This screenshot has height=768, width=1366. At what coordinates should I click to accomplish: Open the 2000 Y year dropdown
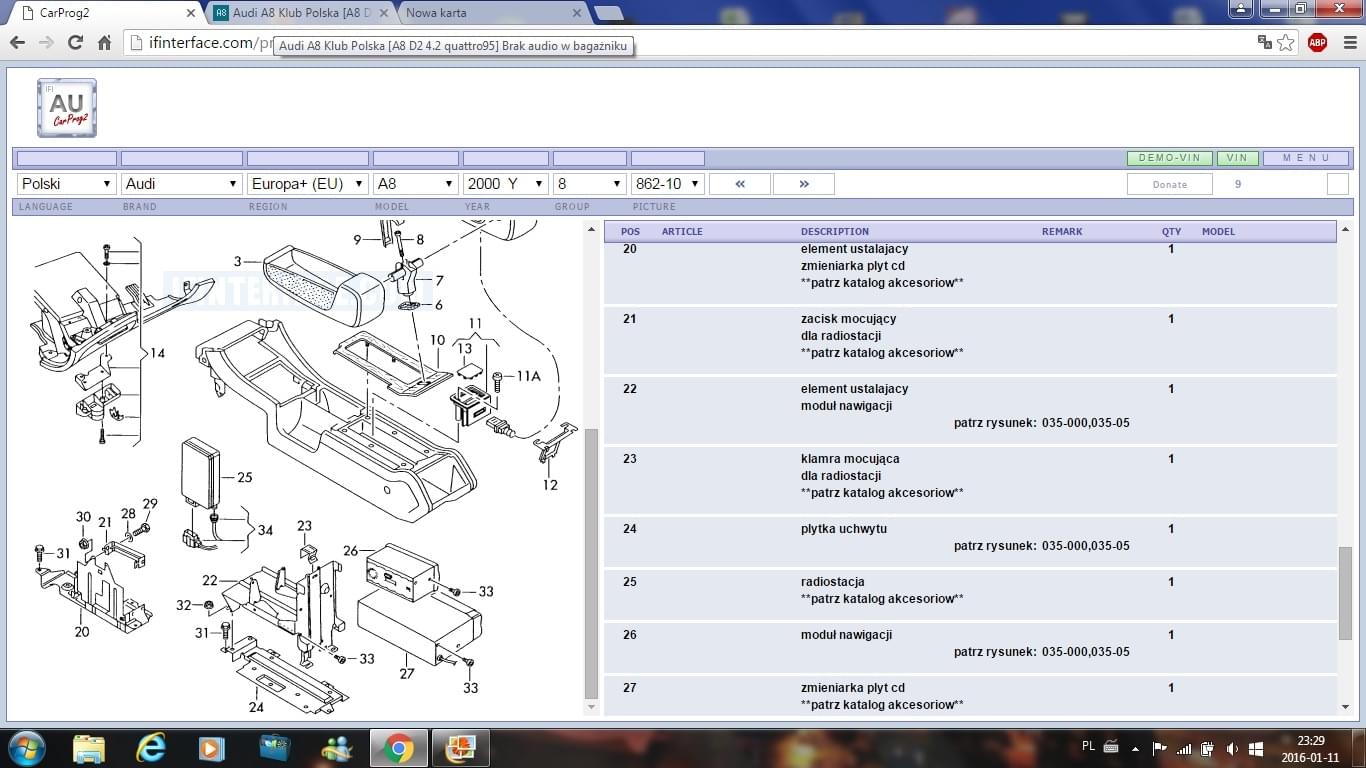[506, 184]
